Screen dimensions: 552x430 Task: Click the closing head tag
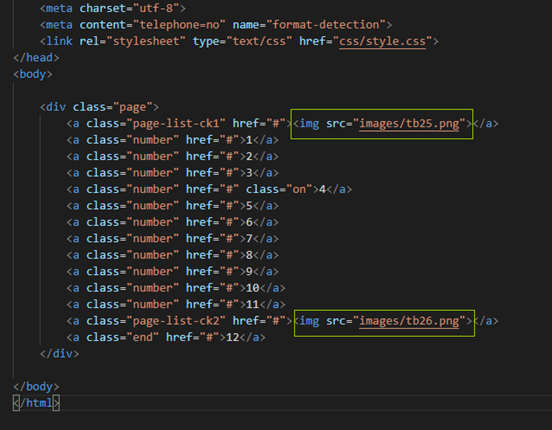(x=36, y=58)
